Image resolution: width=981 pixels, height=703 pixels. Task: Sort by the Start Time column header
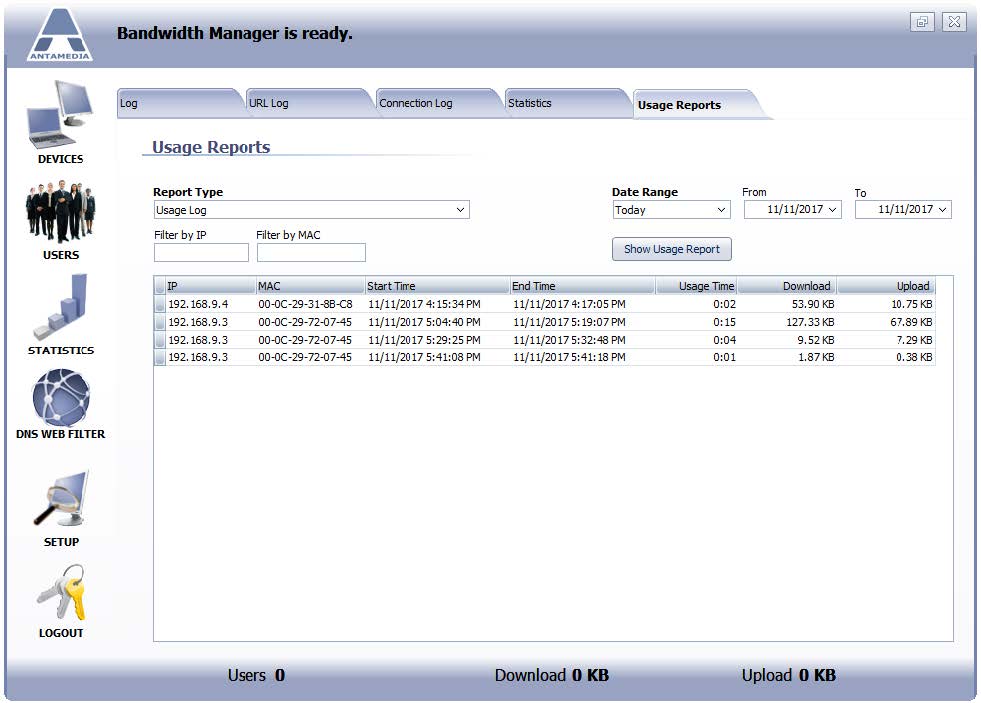click(x=438, y=286)
